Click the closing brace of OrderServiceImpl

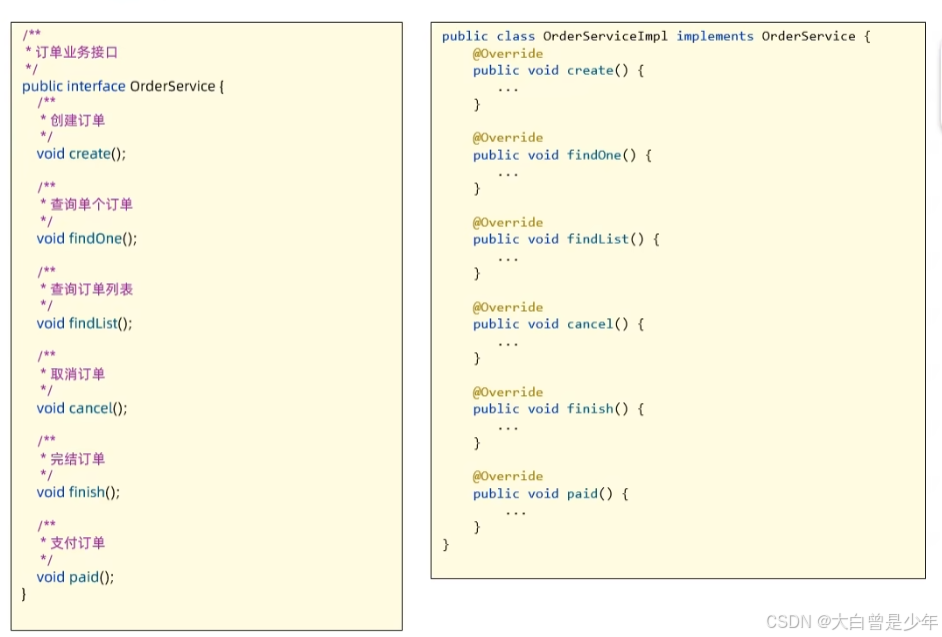pyautogui.click(x=444, y=545)
